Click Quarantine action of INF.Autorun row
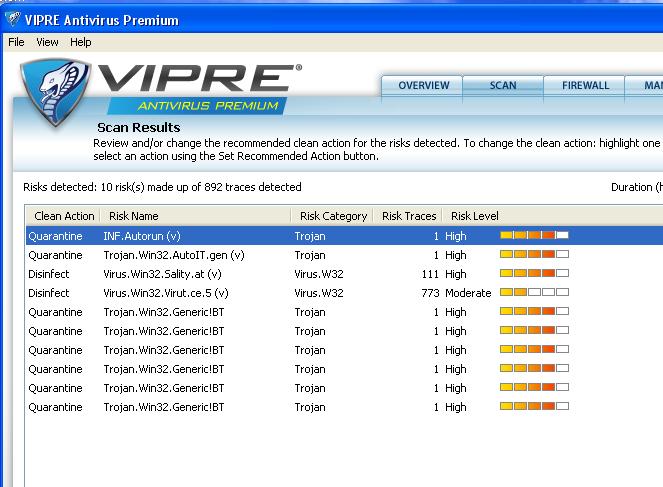Viewport: 663px width, 487px height. pyautogui.click(x=55, y=236)
